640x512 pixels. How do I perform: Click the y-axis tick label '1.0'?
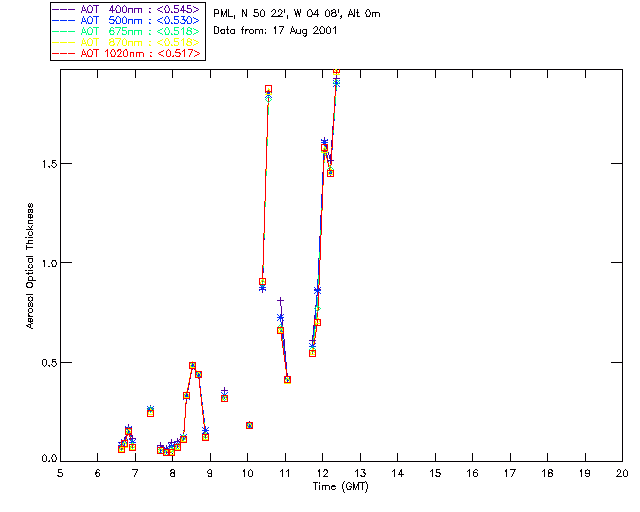click(x=49, y=263)
